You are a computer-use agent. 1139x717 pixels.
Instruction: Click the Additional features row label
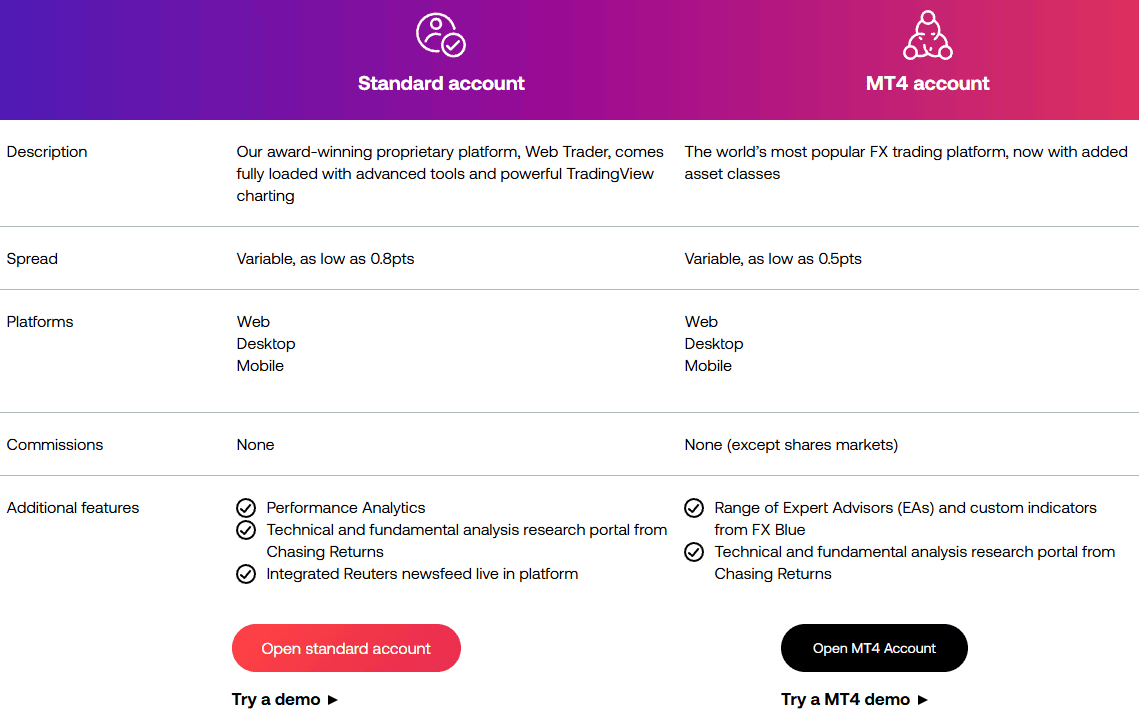[x=72, y=508]
